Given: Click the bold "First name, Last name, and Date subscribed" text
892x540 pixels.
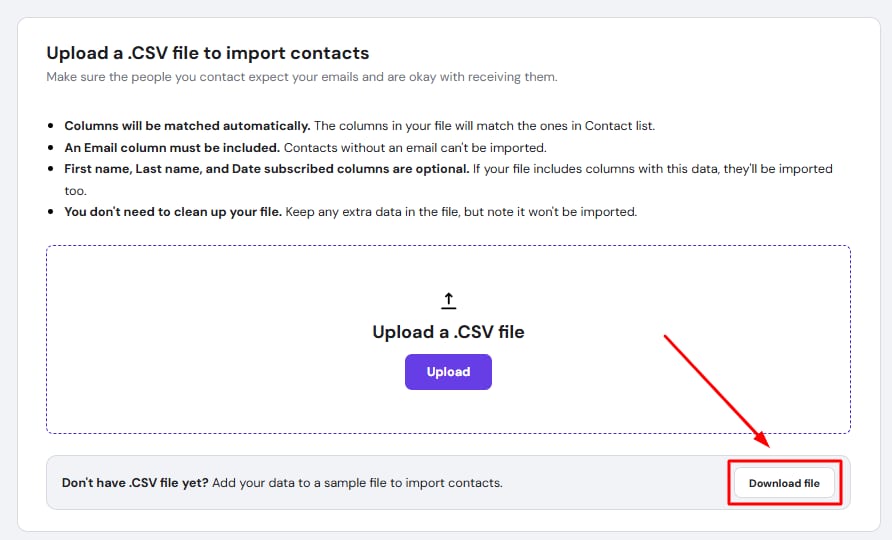Looking at the screenshot, I should point(267,169).
